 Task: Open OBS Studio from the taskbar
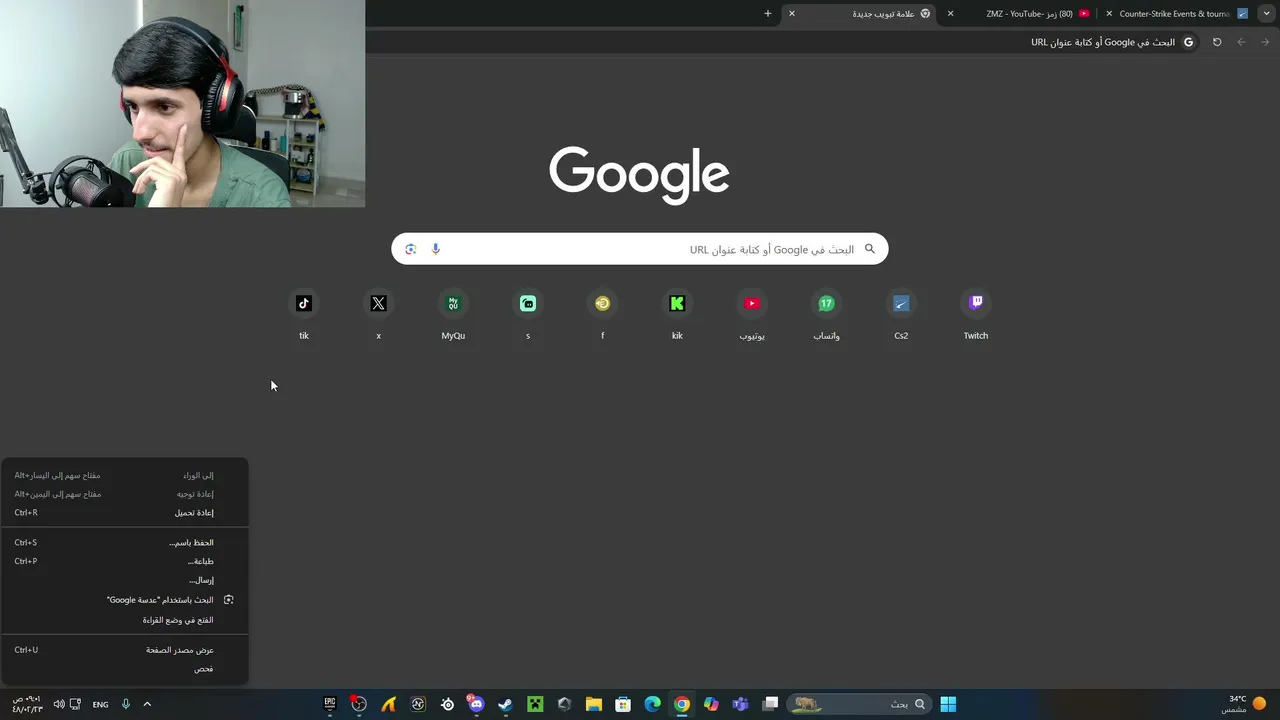(359, 704)
